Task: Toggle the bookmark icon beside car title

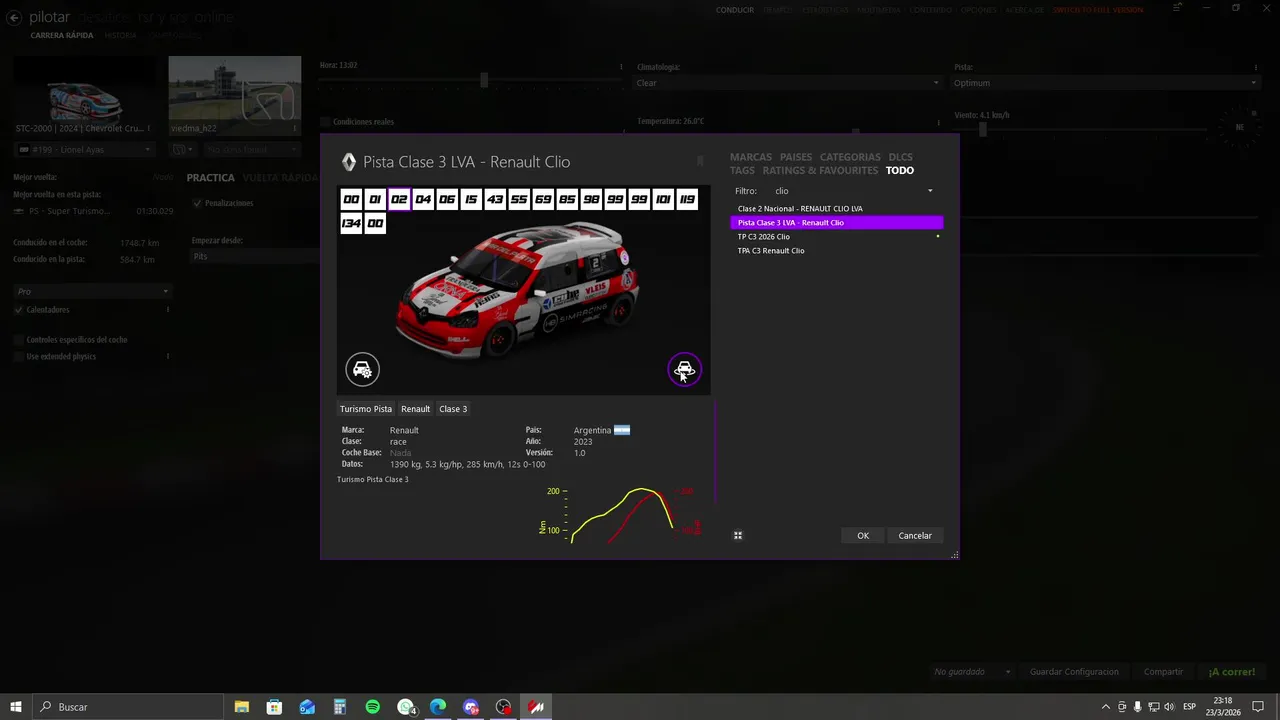Action: click(700, 161)
